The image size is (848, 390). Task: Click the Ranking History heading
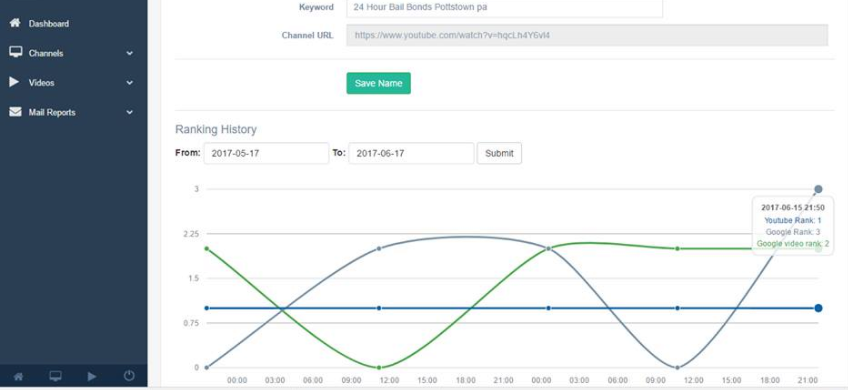216,129
